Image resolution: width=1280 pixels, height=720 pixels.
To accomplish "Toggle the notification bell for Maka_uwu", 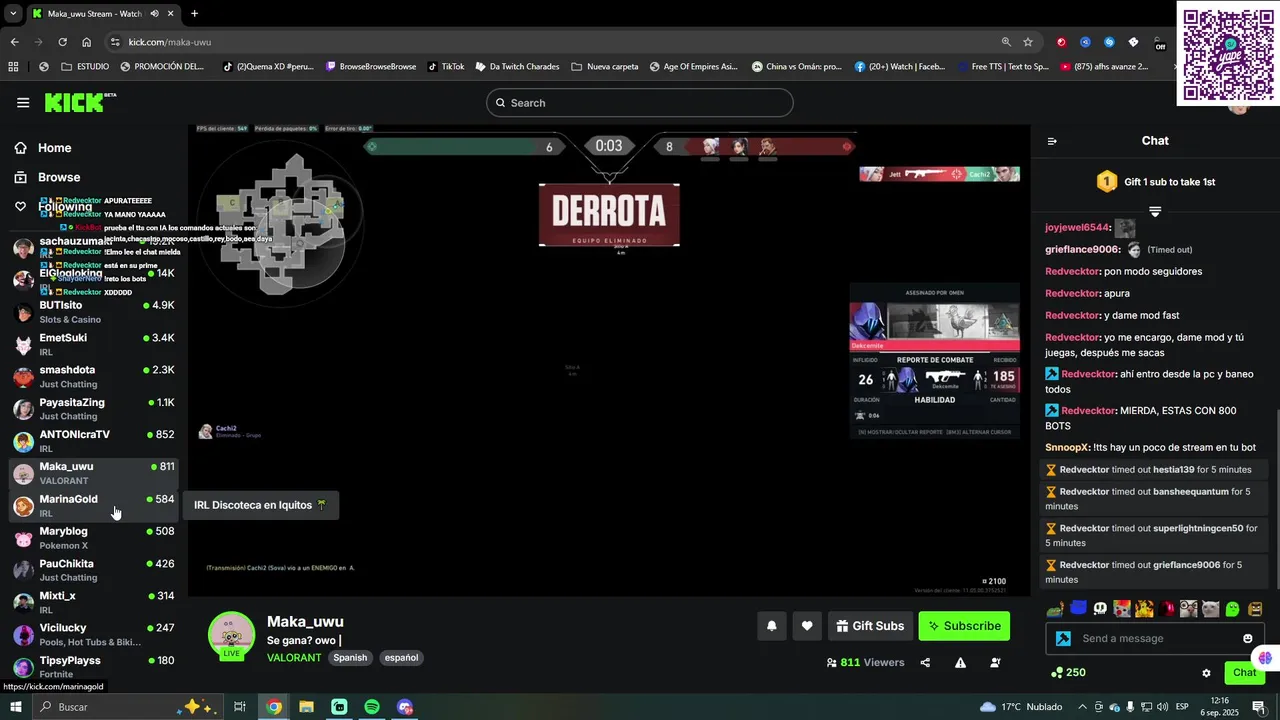I will [x=772, y=626].
